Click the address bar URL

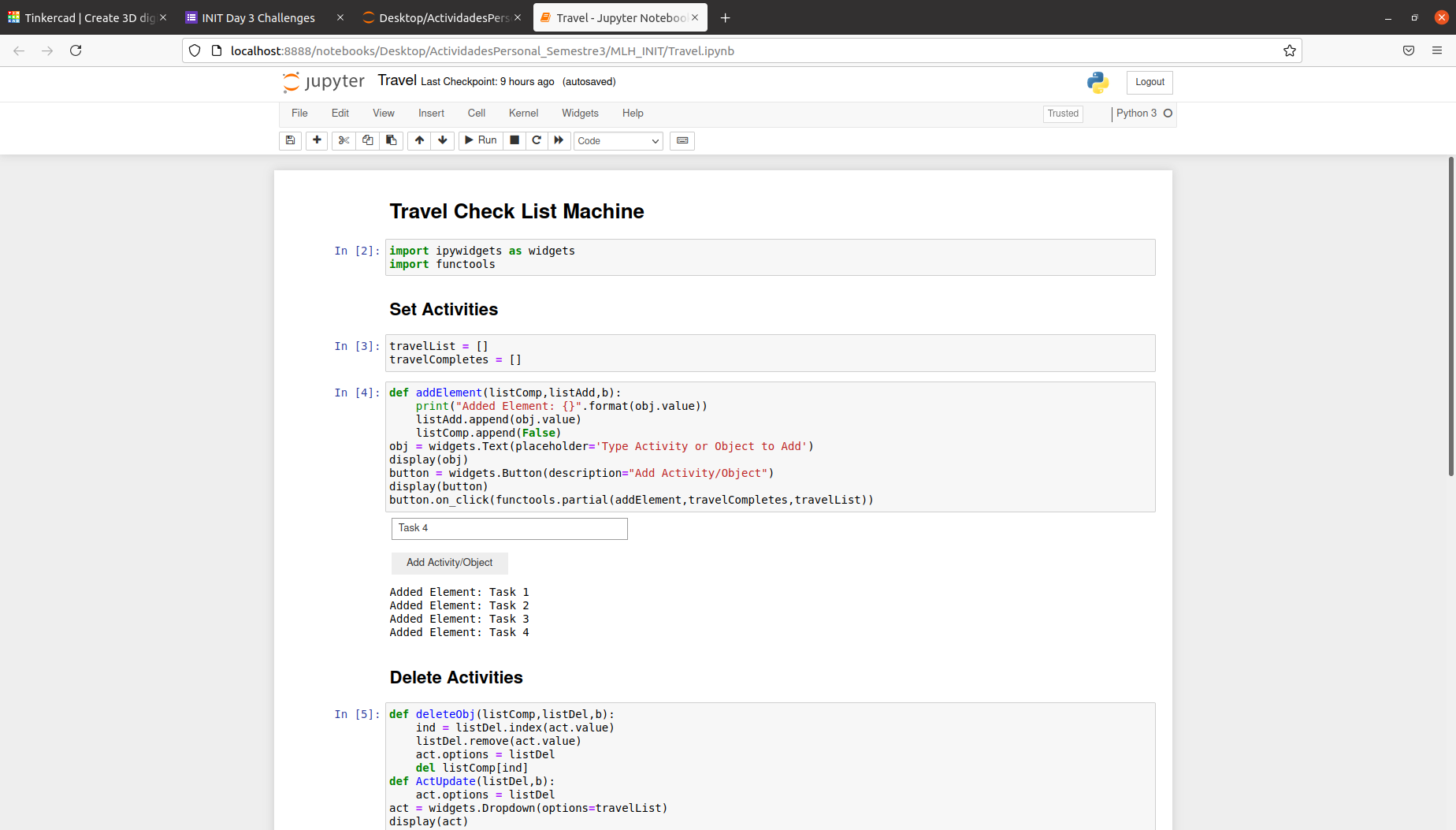[x=482, y=50]
